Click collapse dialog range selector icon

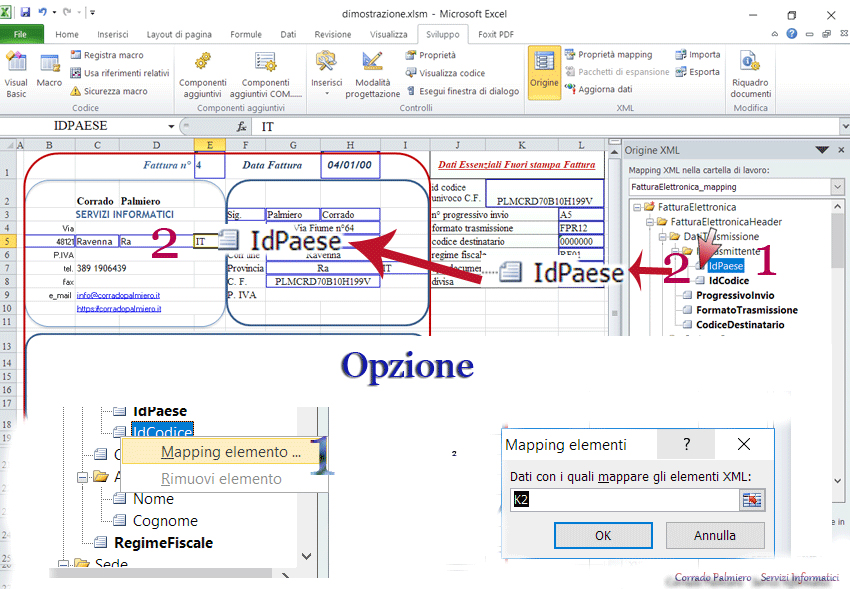[x=752, y=500]
